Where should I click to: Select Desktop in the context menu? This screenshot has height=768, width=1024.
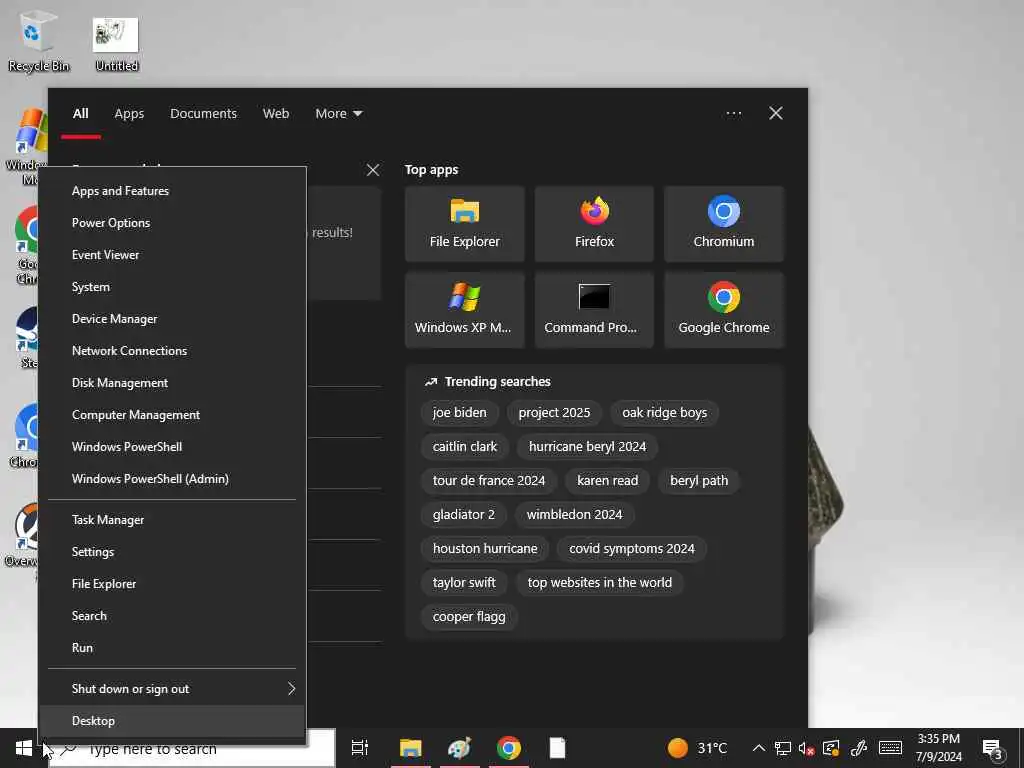[172, 721]
